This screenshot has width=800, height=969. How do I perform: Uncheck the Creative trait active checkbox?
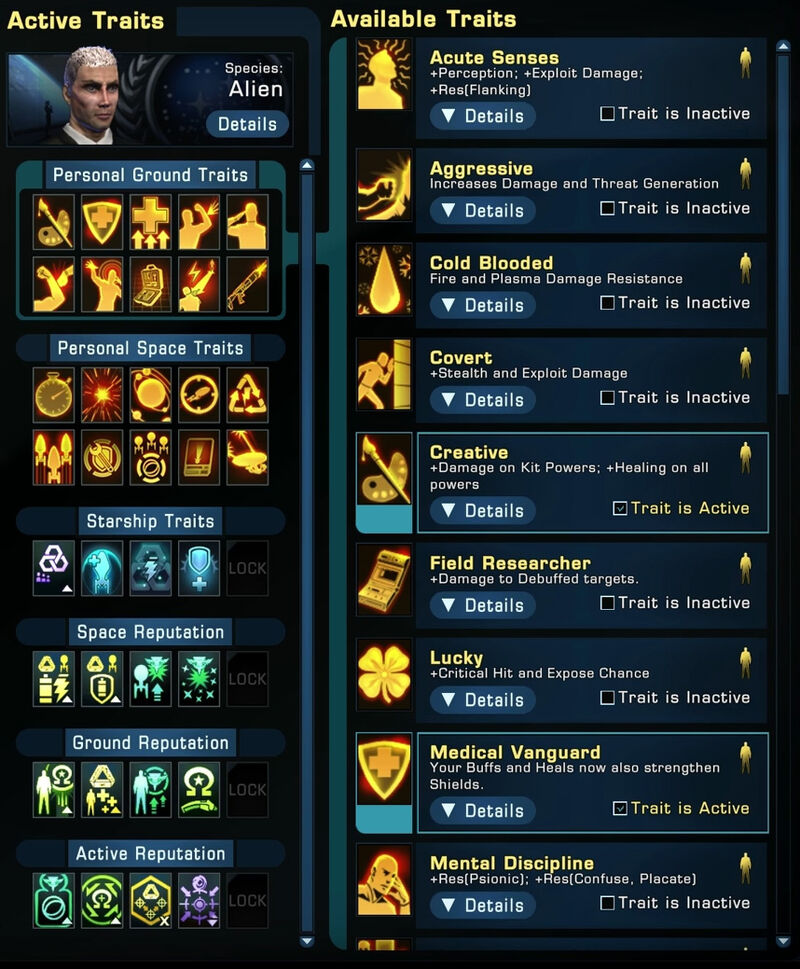(620, 508)
